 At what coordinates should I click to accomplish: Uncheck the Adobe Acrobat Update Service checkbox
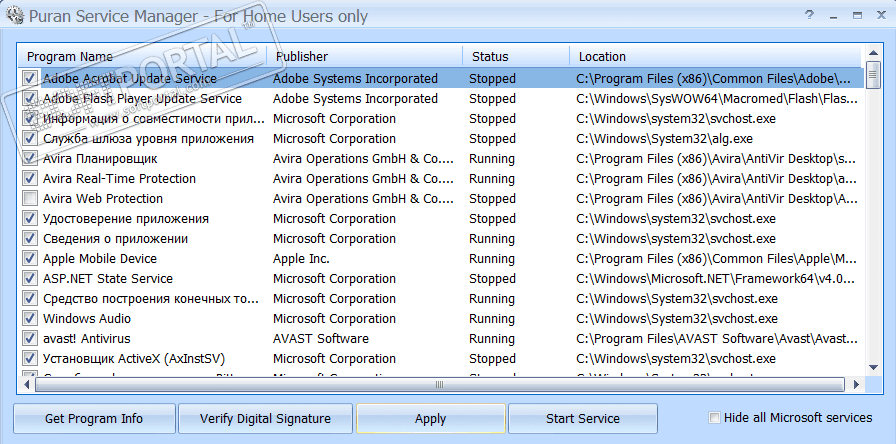30,78
